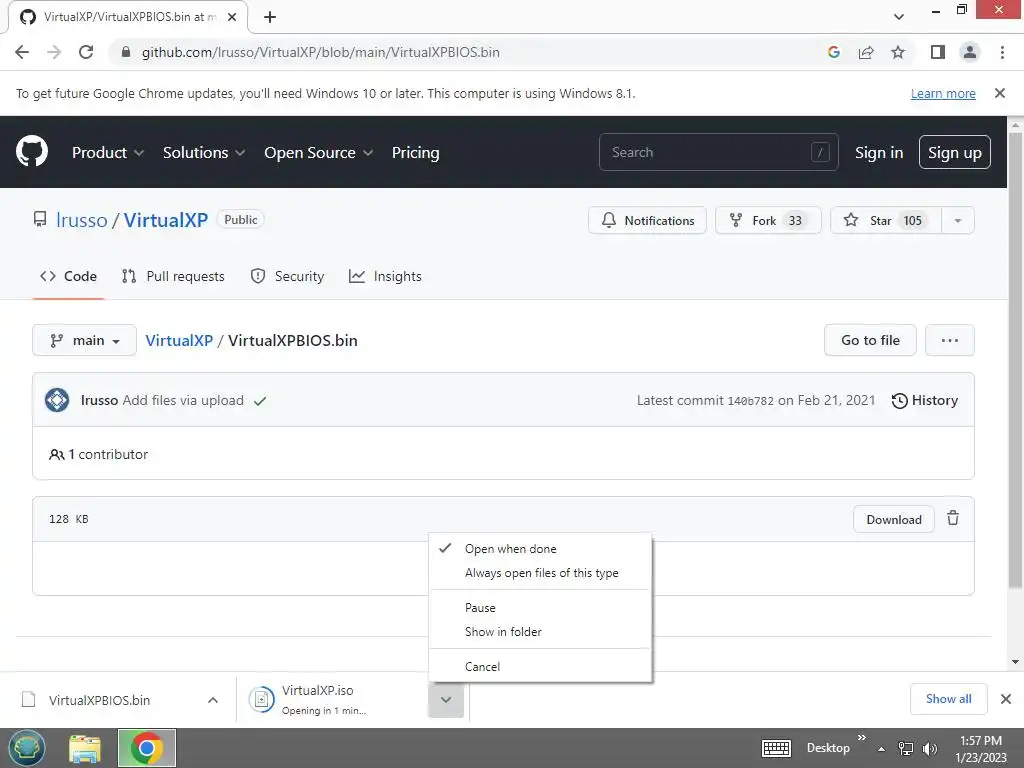1024x768 pixels.
Task: Click the volume speaker tray icon
Action: [x=929, y=749]
